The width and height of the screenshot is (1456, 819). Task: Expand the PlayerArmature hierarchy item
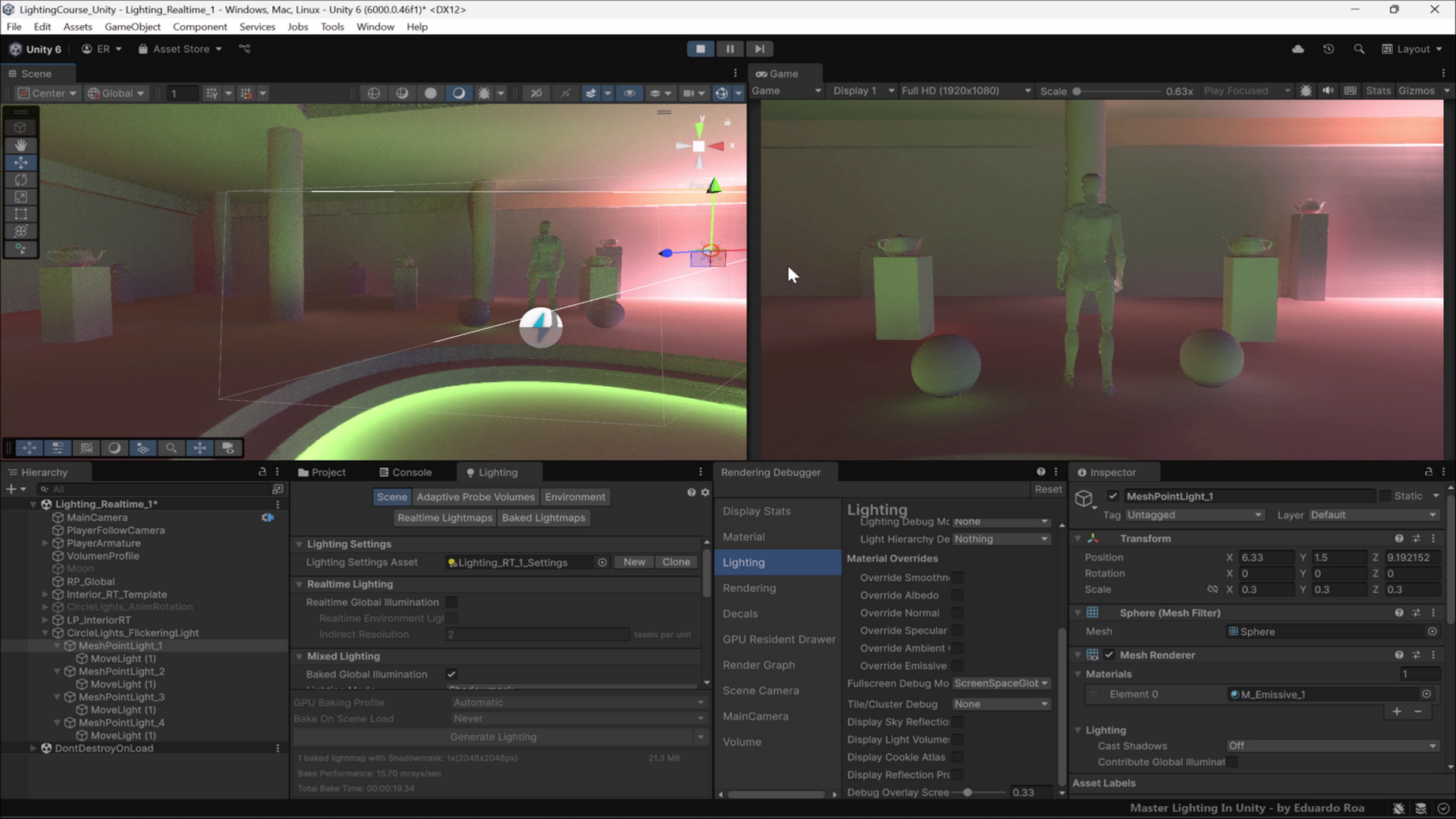pyautogui.click(x=45, y=543)
